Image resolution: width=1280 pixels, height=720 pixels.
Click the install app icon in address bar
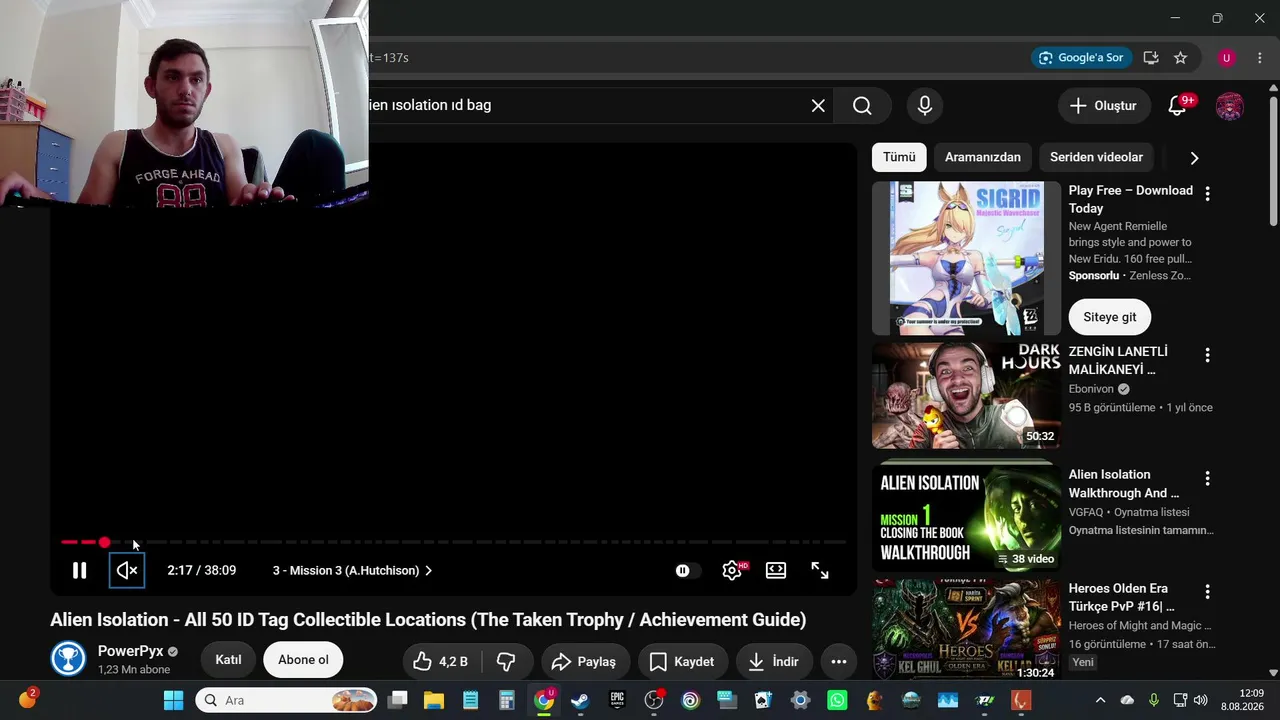pyautogui.click(x=1151, y=58)
